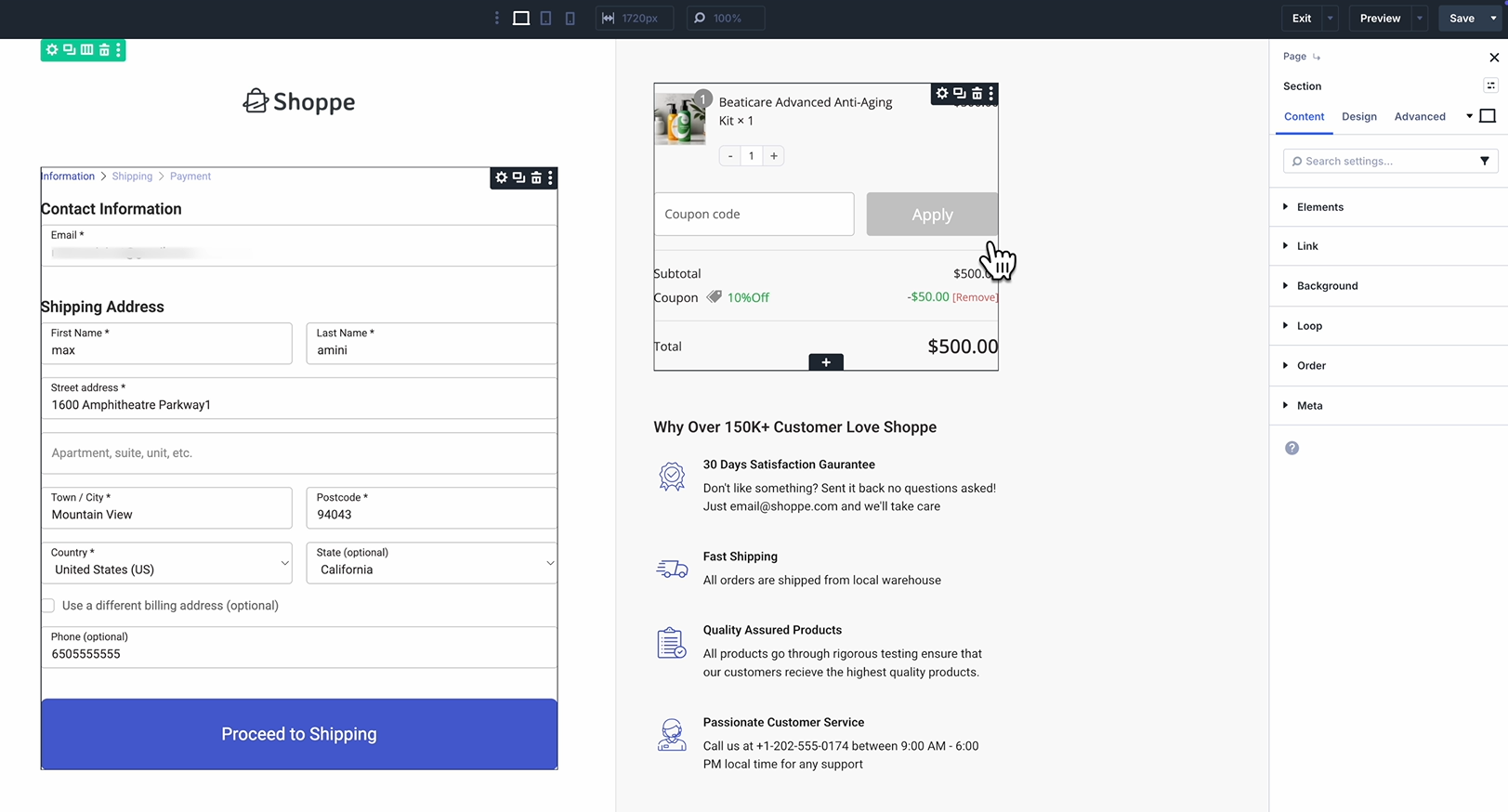Close the Section settings panel
The height and width of the screenshot is (812, 1508).
coord(1494,58)
